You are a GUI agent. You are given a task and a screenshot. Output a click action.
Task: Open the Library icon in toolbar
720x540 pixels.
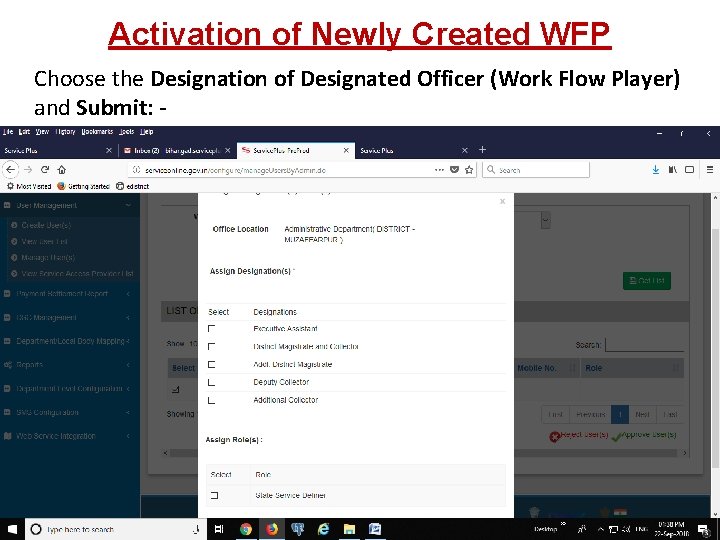[x=673, y=169]
